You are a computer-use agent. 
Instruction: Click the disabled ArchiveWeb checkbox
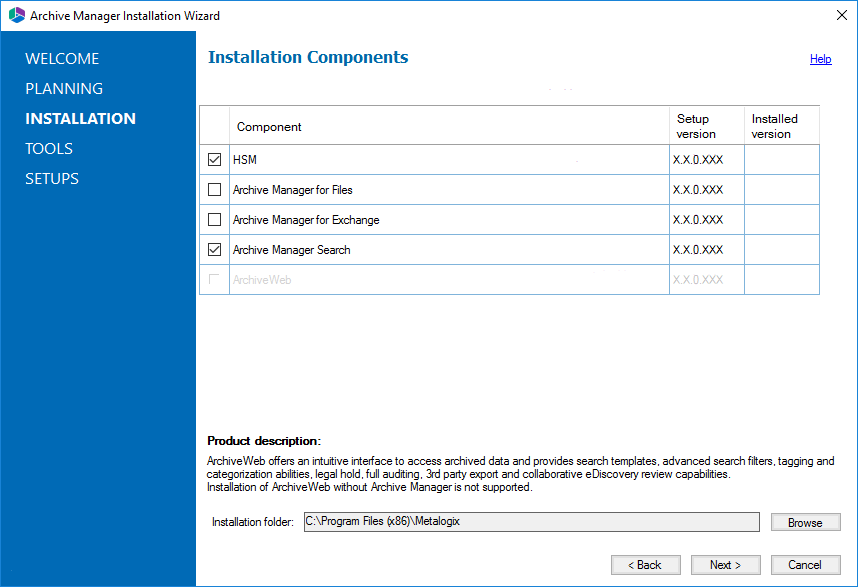(214, 280)
